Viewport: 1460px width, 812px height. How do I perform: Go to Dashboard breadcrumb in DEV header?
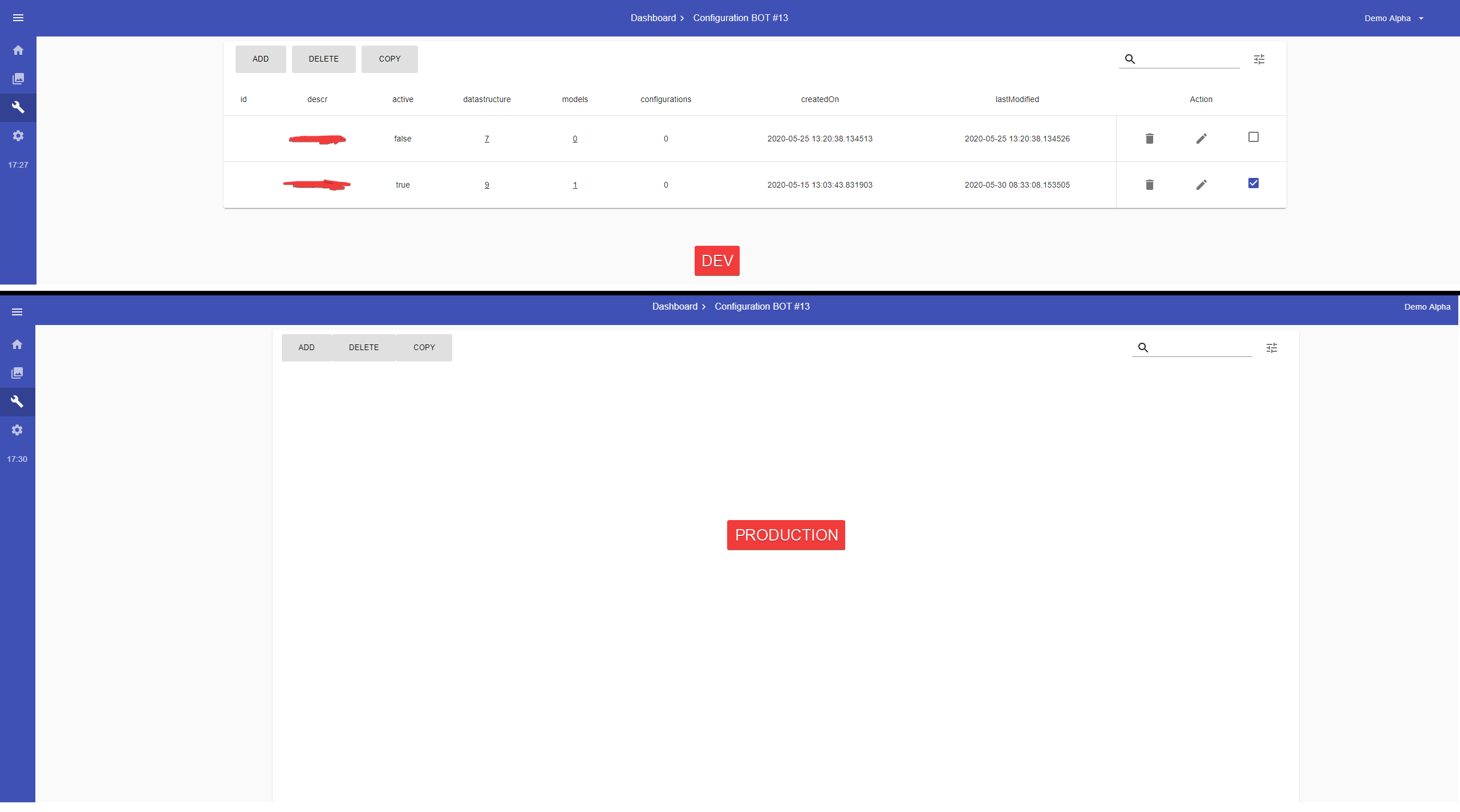[653, 18]
